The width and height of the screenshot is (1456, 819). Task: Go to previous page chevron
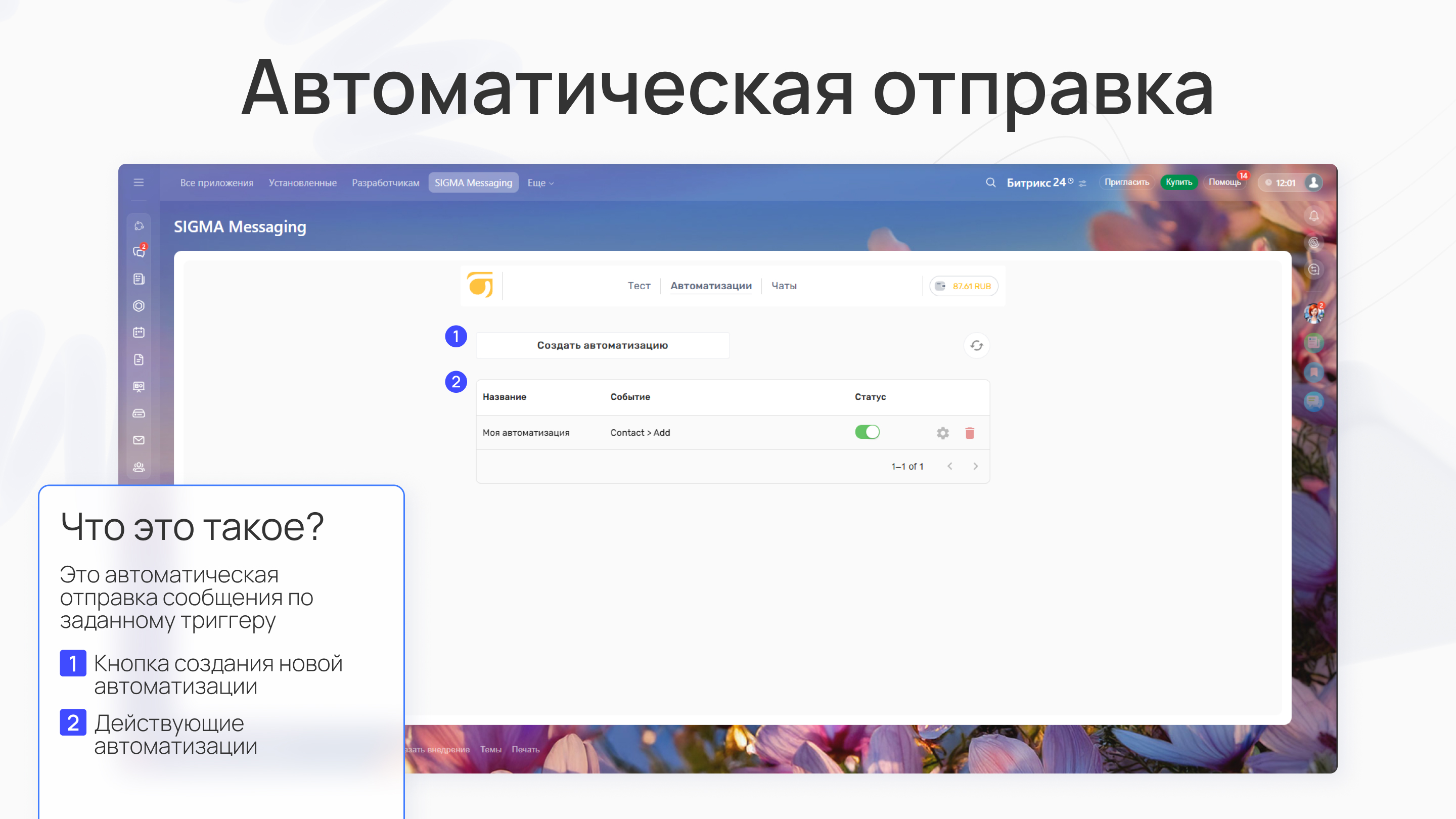tap(949, 466)
